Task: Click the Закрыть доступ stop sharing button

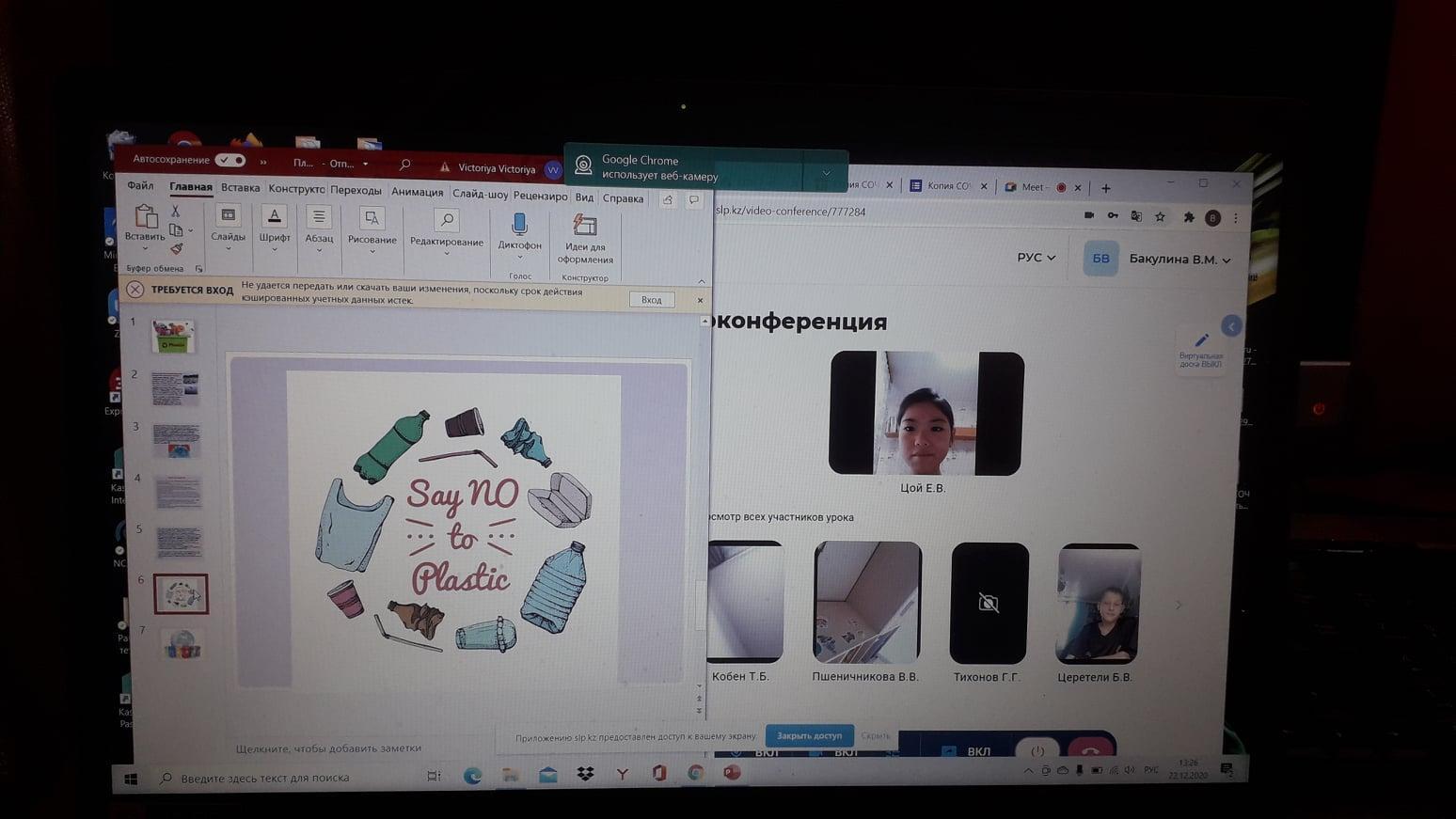Action: click(809, 735)
